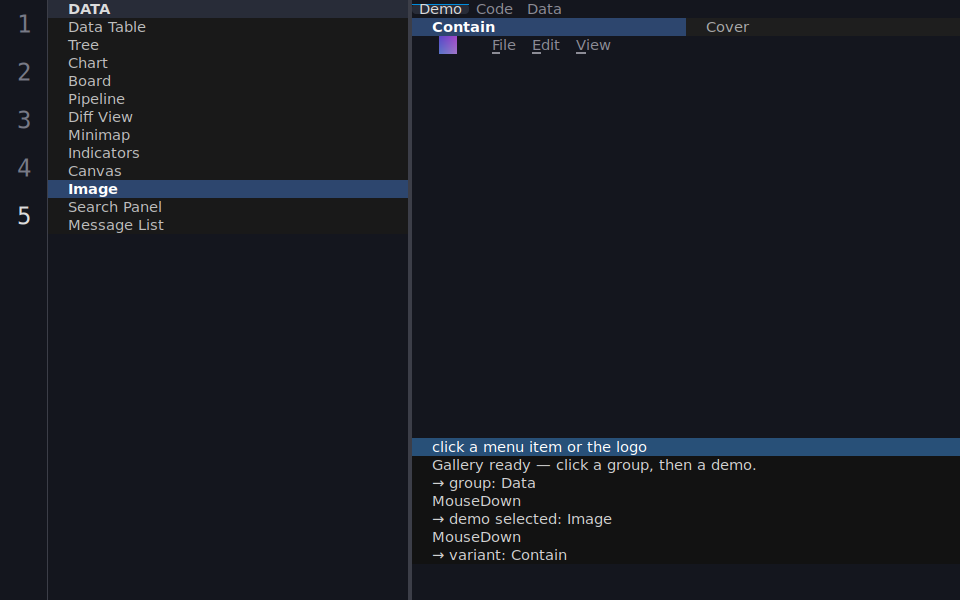This screenshot has height=600, width=960.
Task: Open the Diff View demo
Action: (x=228, y=117)
